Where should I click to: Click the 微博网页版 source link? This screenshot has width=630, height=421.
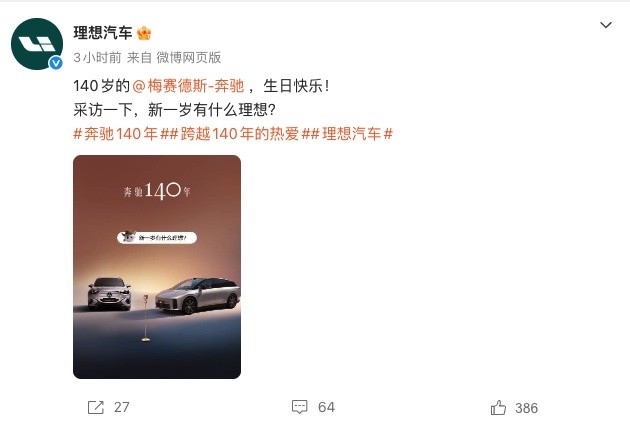pos(189,58)
